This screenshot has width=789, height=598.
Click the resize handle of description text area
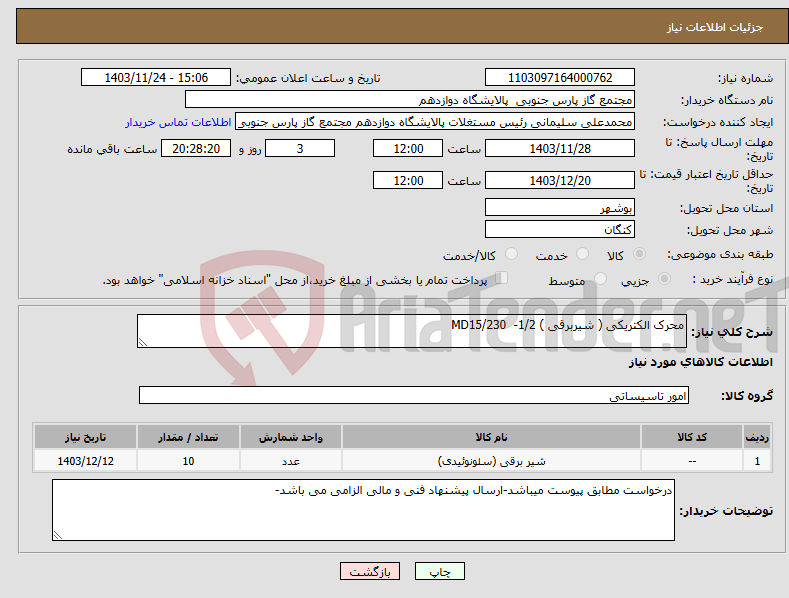click(143, 342)
